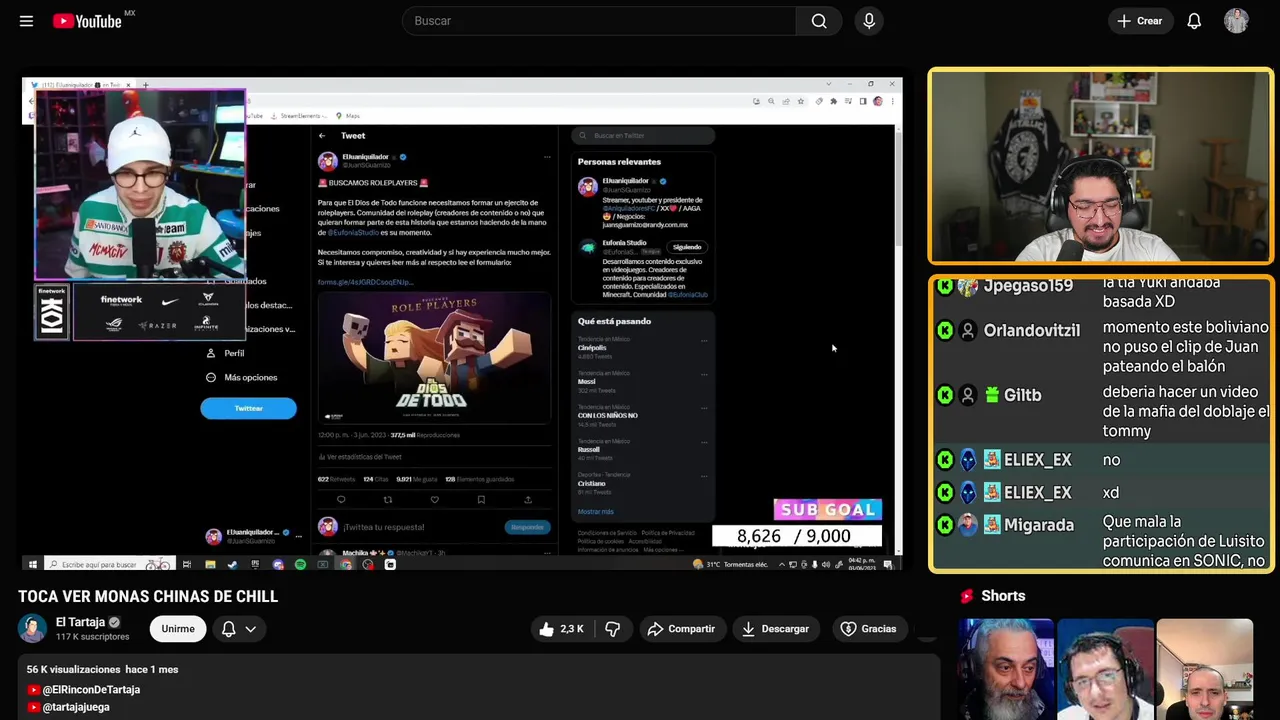Click the Spotify taskbar icon in video
This screenshot has height=720, width=1280.
pos(300,565)
